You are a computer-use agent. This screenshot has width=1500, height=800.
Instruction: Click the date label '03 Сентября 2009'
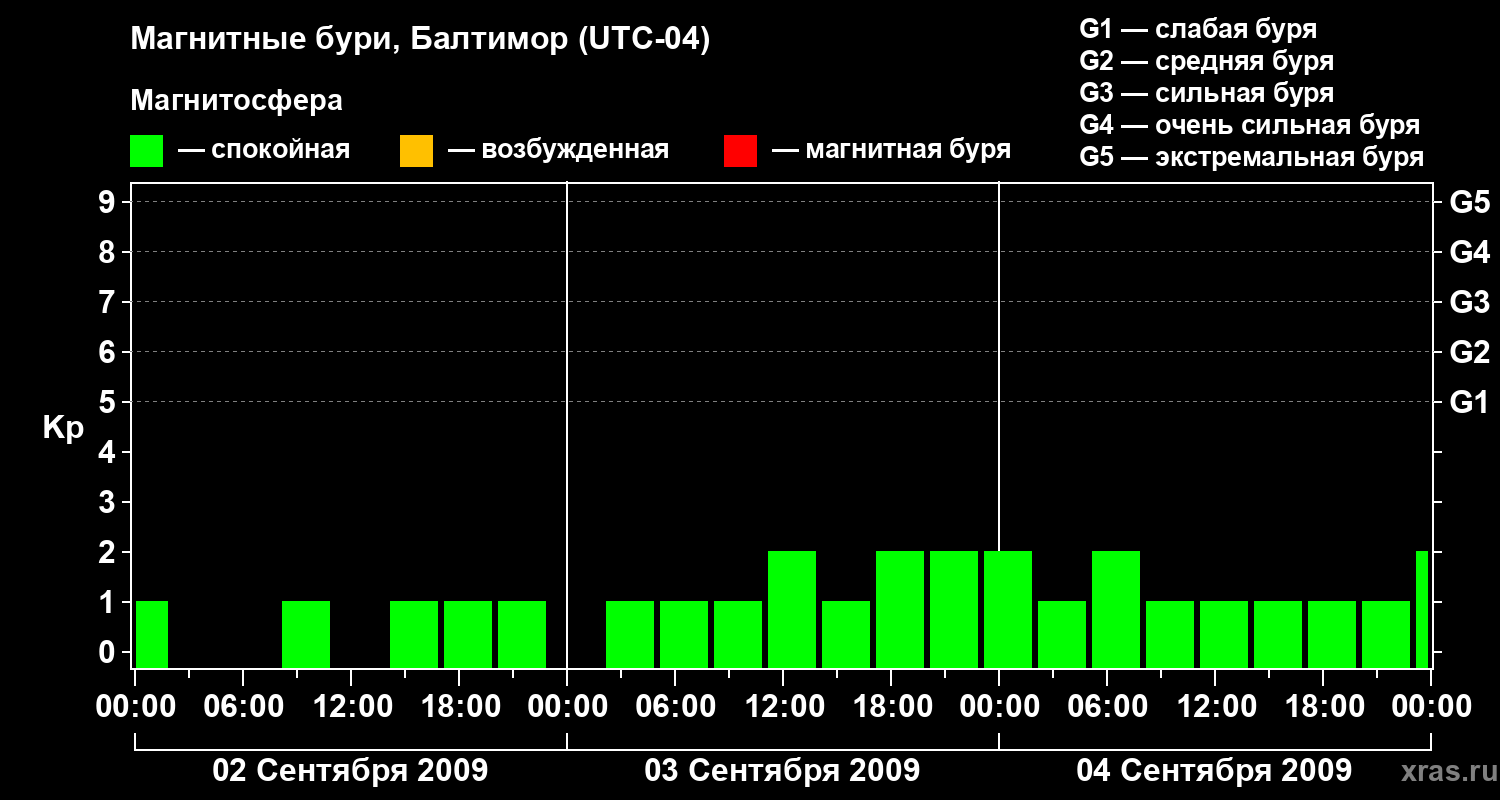pyautogui.click(x=782, y=771)
